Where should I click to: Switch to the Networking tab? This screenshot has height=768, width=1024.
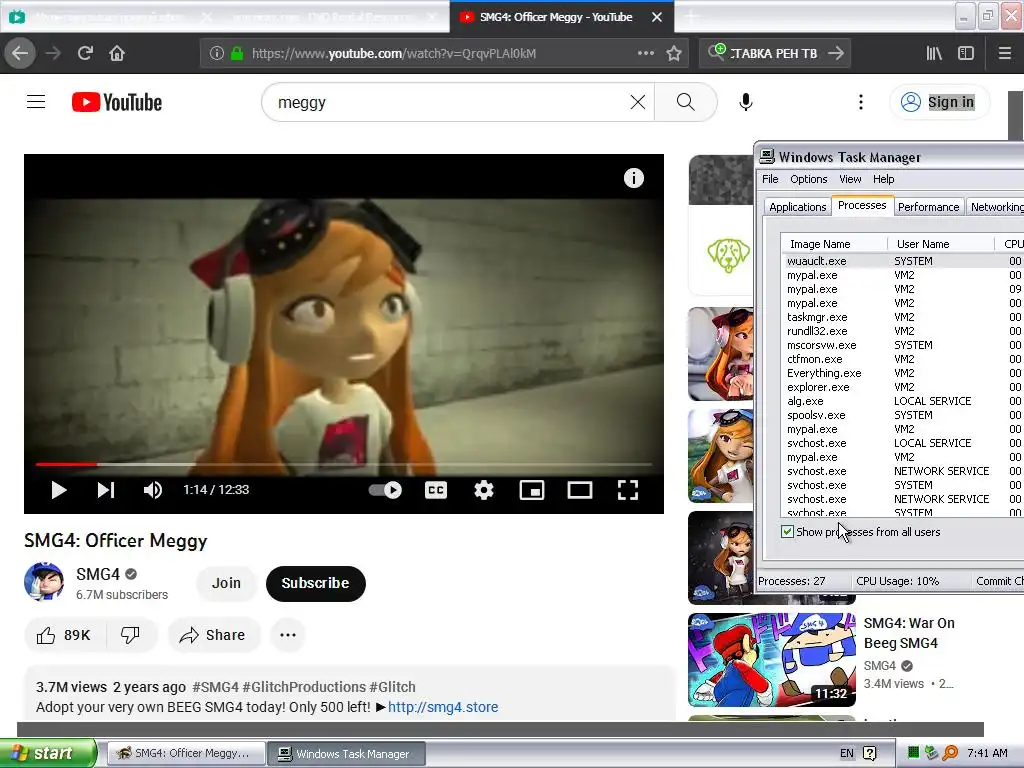point(997,207)
